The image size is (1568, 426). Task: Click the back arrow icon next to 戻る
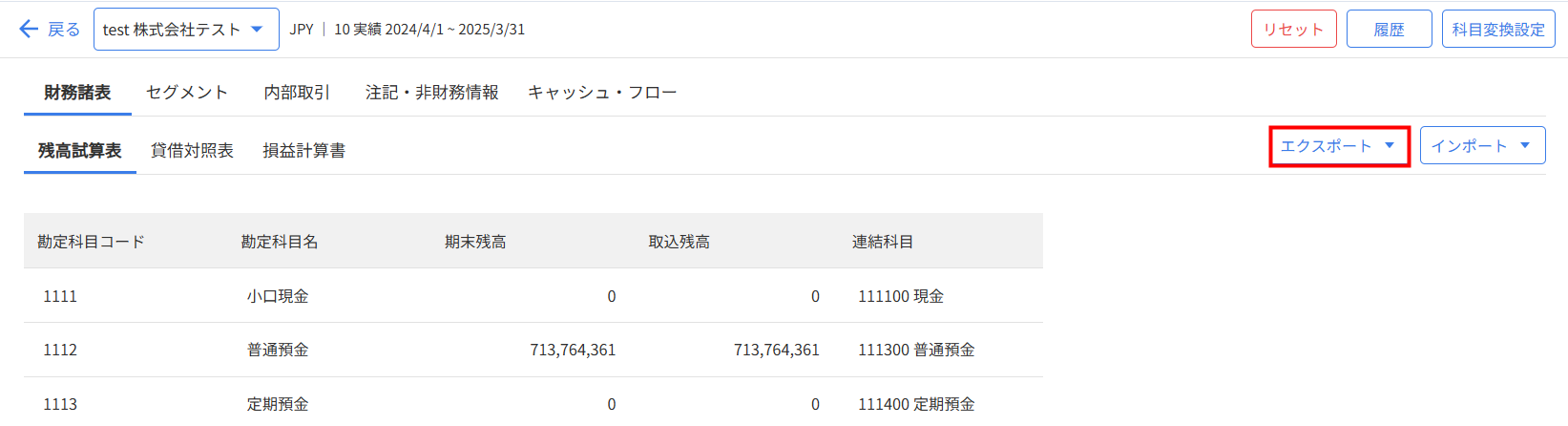pyautogui.click(x=29, y=29)
